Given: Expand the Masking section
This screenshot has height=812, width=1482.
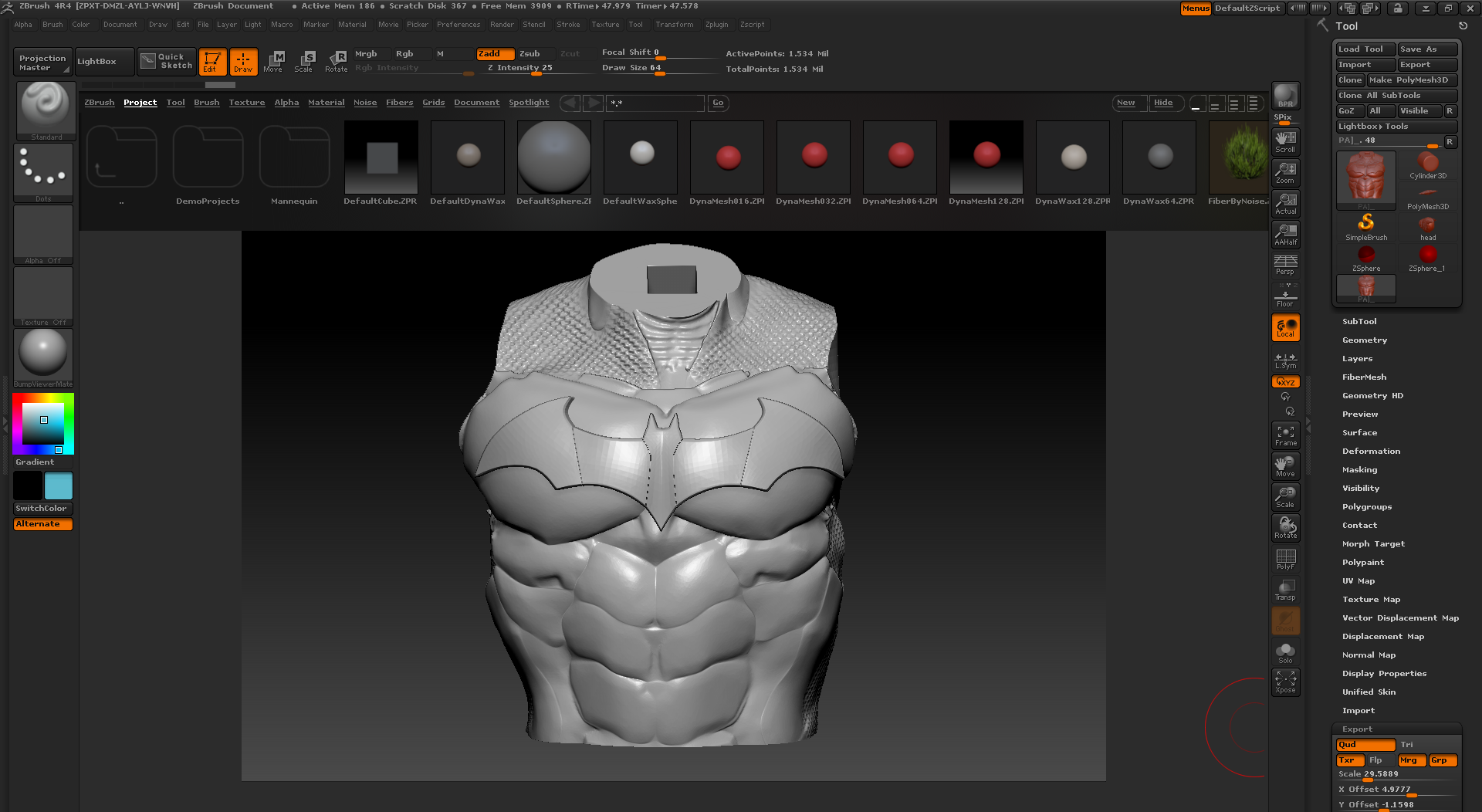Looking at the screenshot, I should pyautogui.click(x=1360, y=470).
